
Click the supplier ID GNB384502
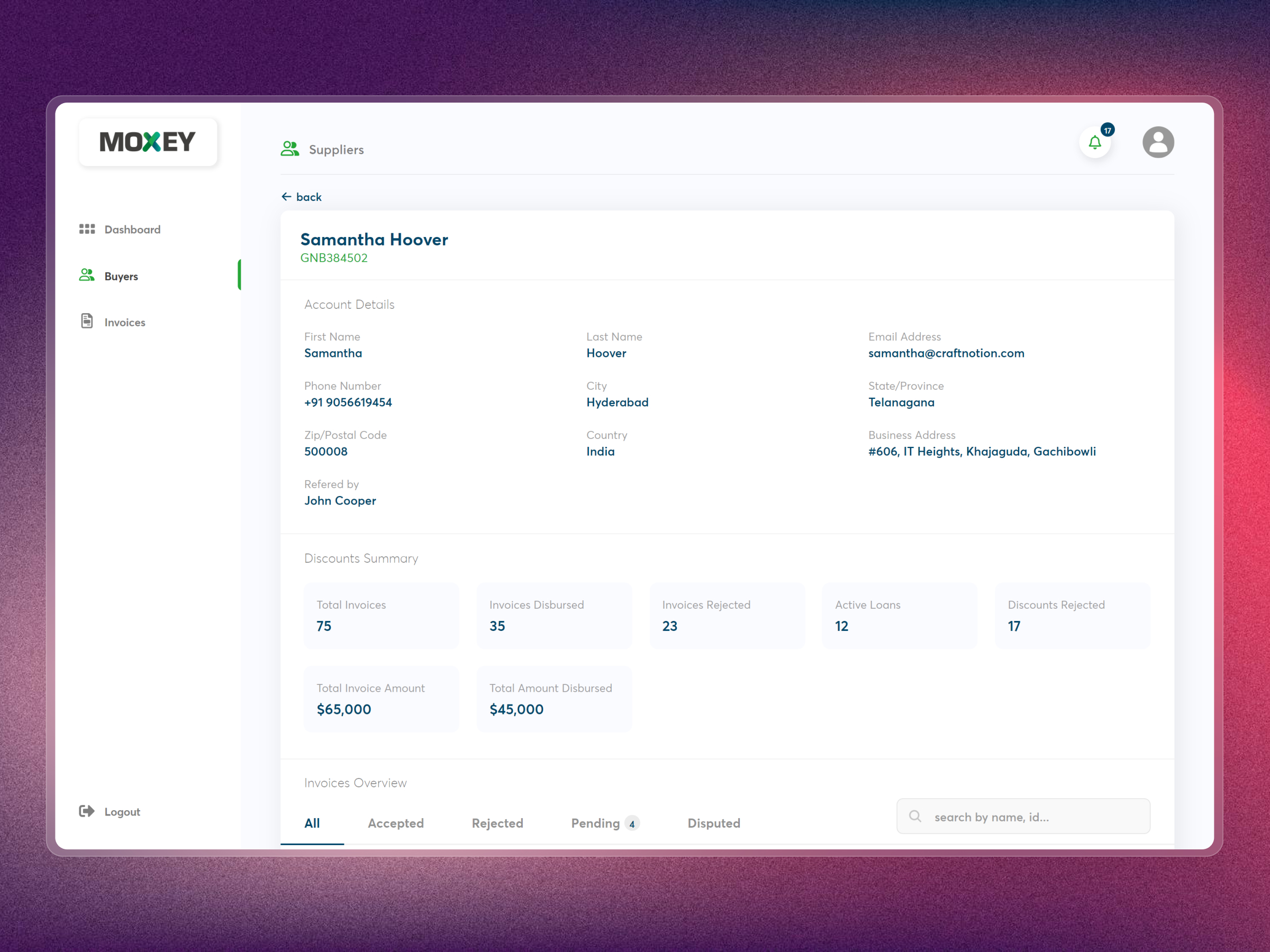pos(335,258)
